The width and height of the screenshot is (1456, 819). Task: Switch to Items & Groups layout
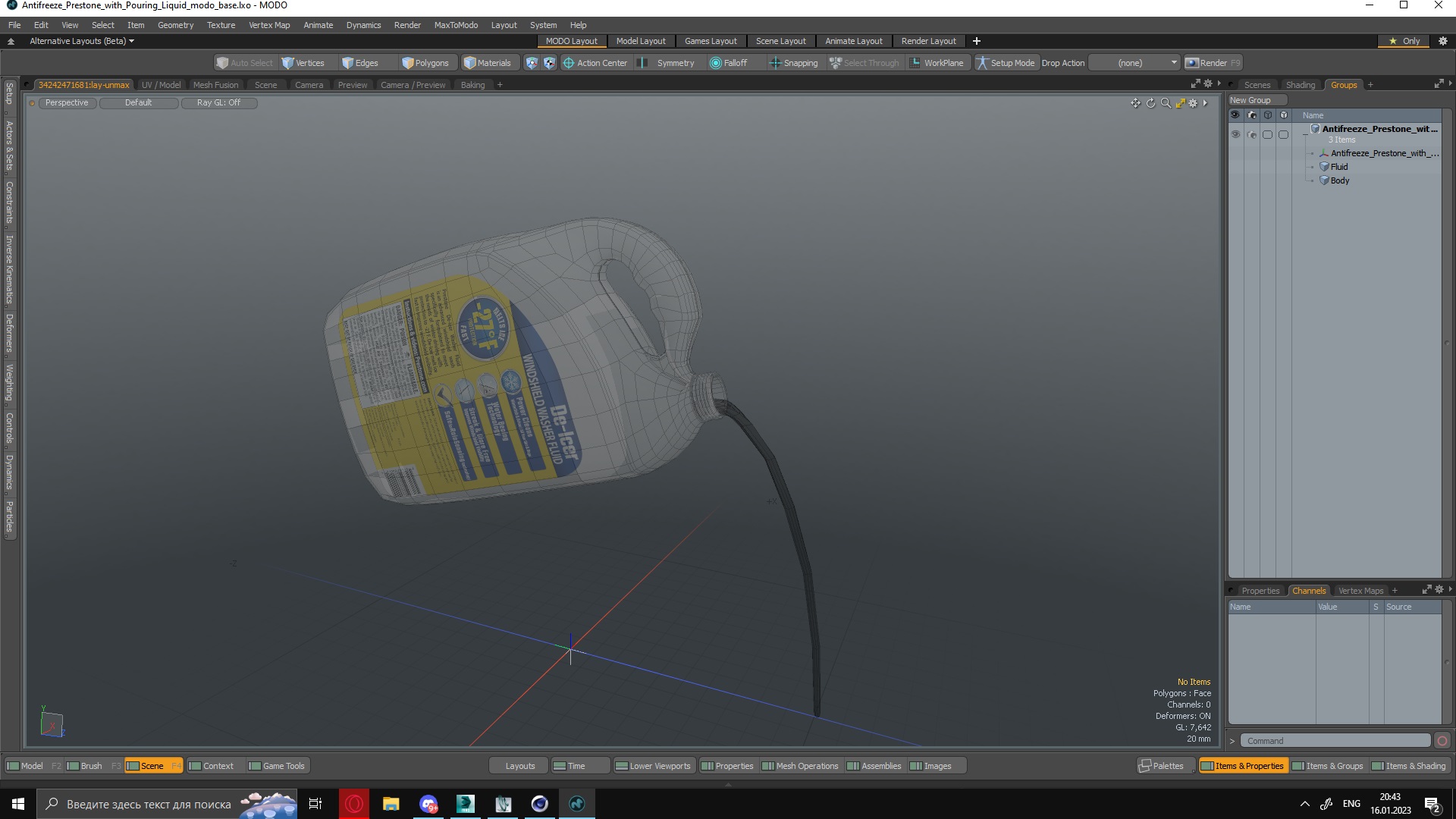[x=1327, y=766]
